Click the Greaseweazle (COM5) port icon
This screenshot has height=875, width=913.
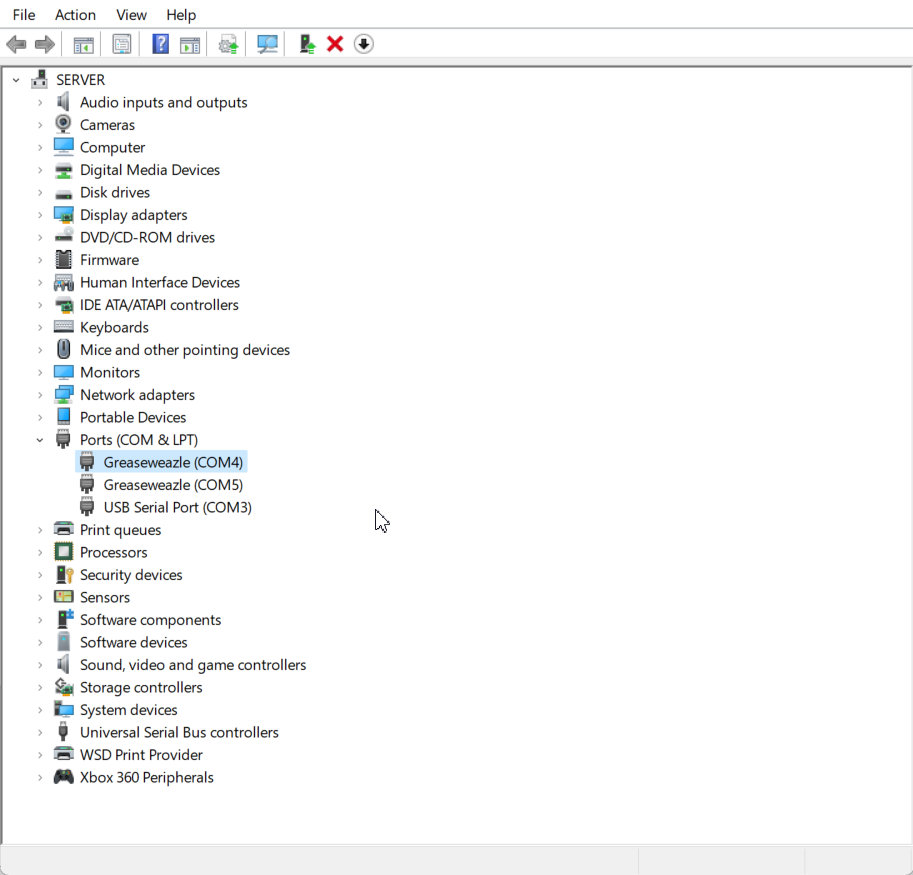[x=87, y=484]
